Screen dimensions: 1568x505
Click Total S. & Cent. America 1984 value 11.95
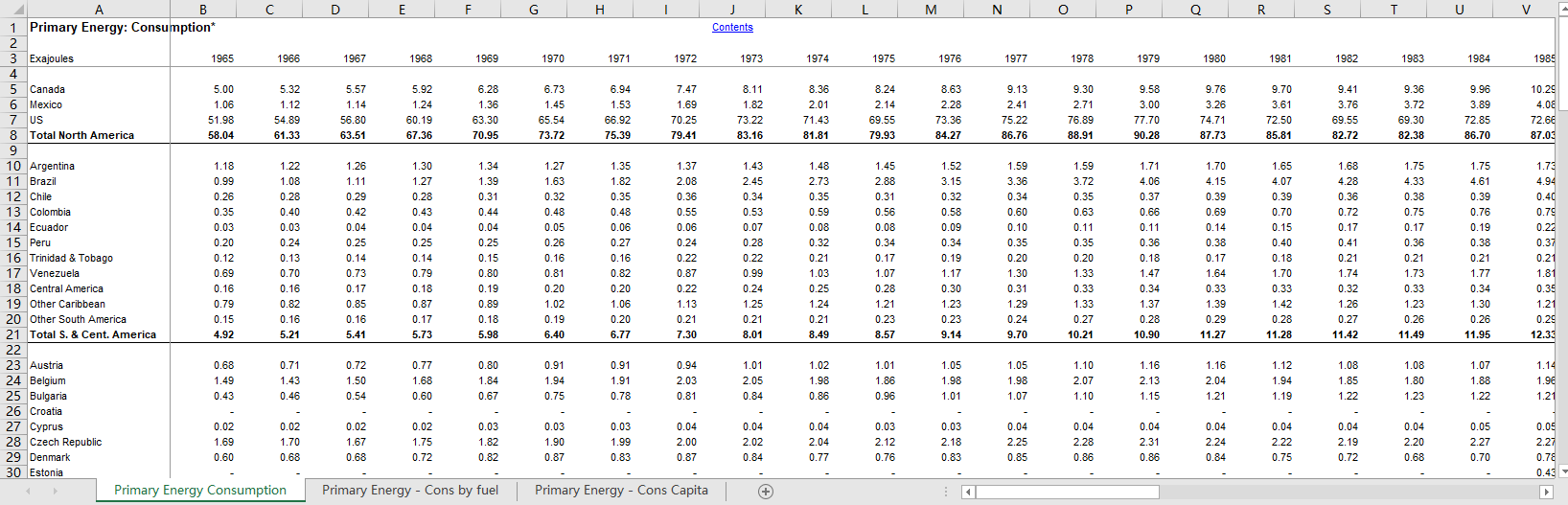pos(1477,334)
